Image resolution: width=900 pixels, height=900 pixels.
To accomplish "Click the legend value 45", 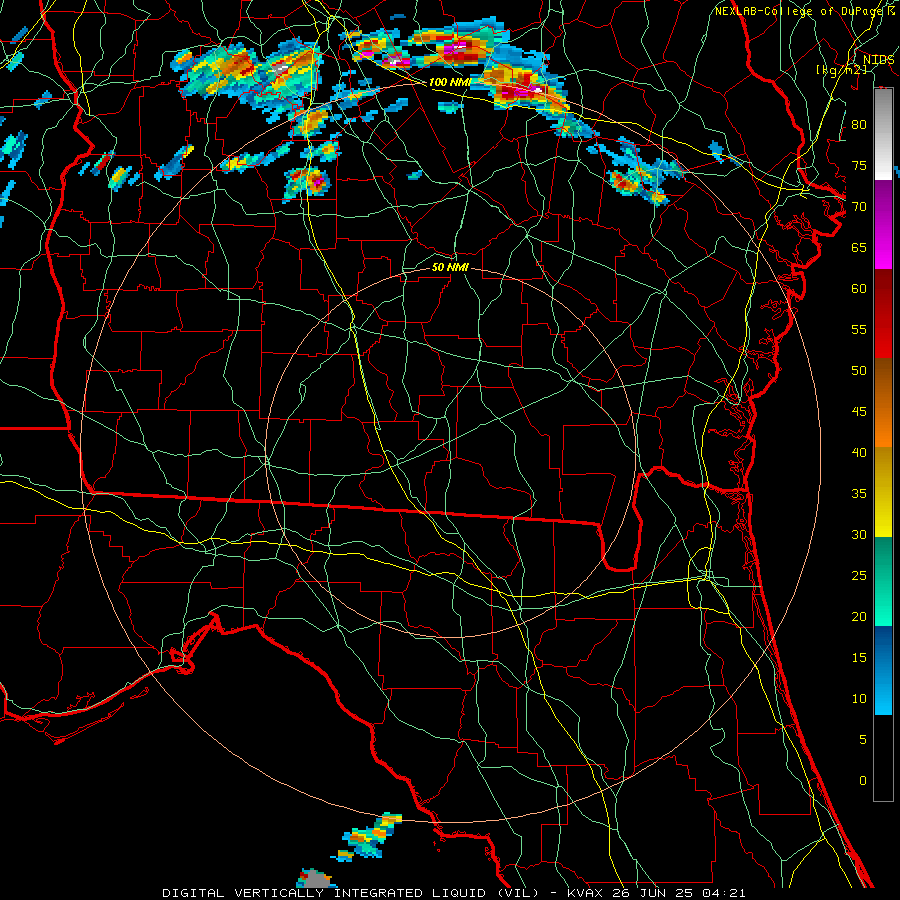I will 859,412.
